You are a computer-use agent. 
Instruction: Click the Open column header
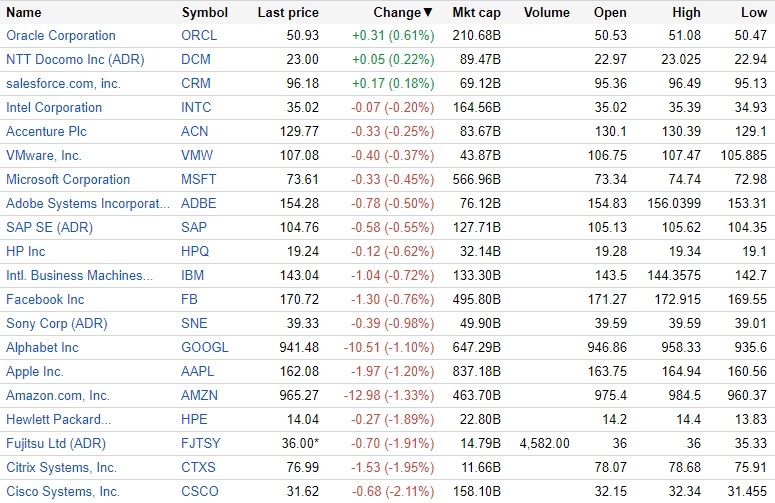tap(610, 13)
